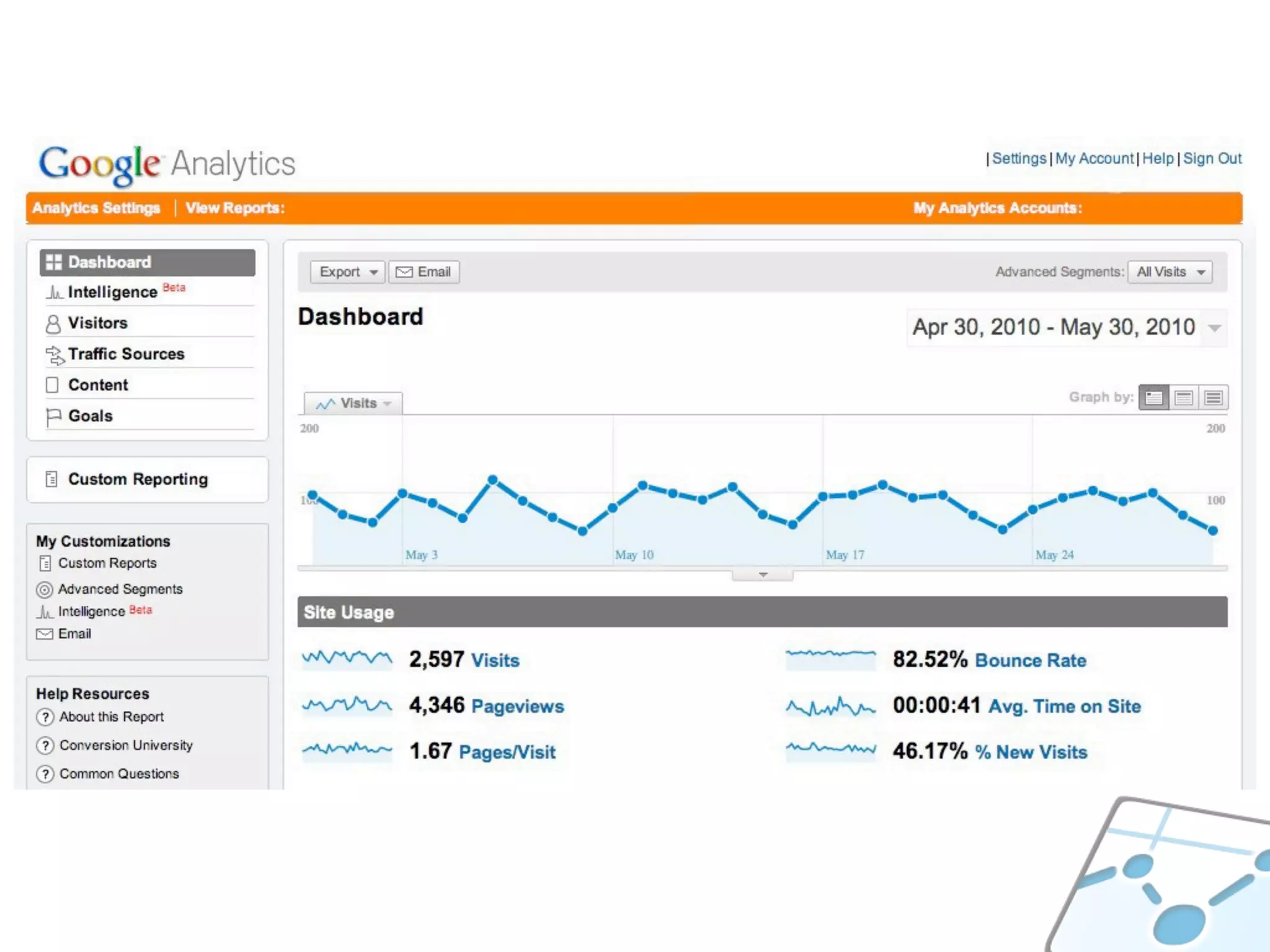Open the Export dropdown
Screen dimensions: 1270x952
347,272
